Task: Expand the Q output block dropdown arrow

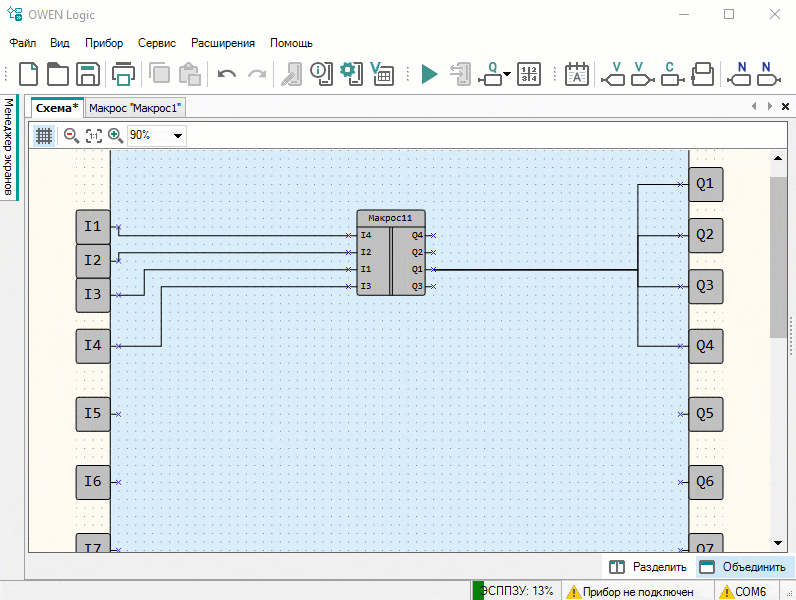Action: 508,75
